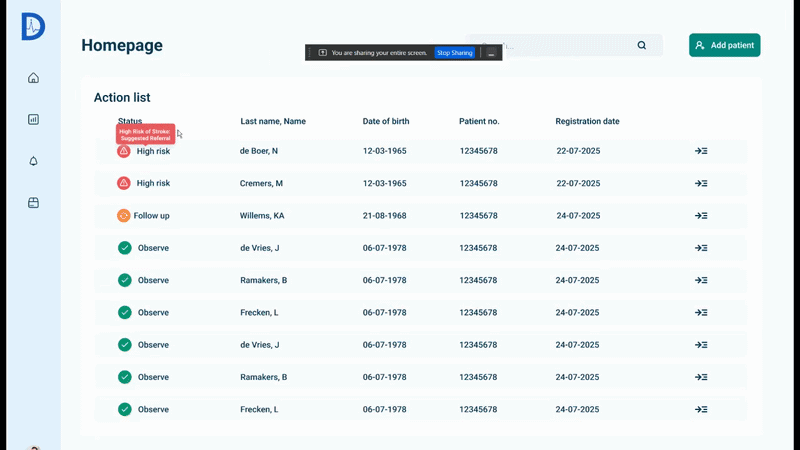Viewport: 800px width, 450px height.
Task: Click the Action list heading
Action: coord(122,97)
